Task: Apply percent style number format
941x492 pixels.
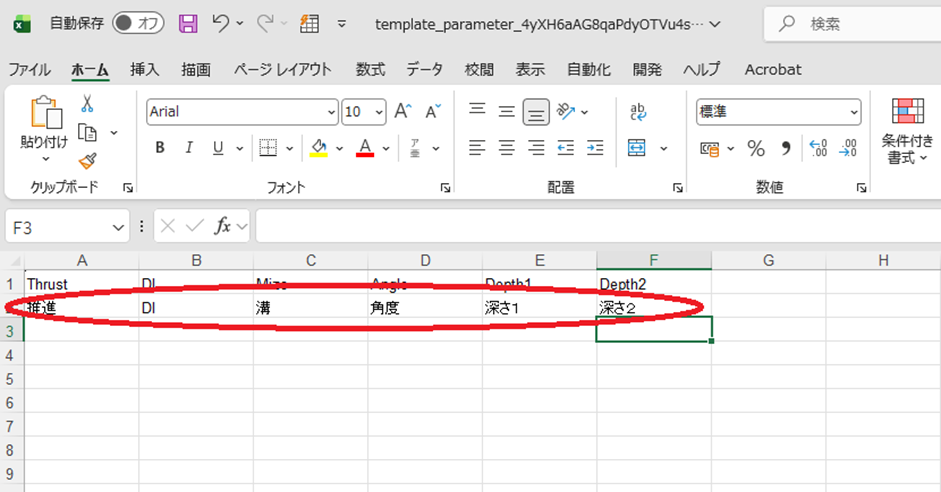Action: click(x=756, y=149)
